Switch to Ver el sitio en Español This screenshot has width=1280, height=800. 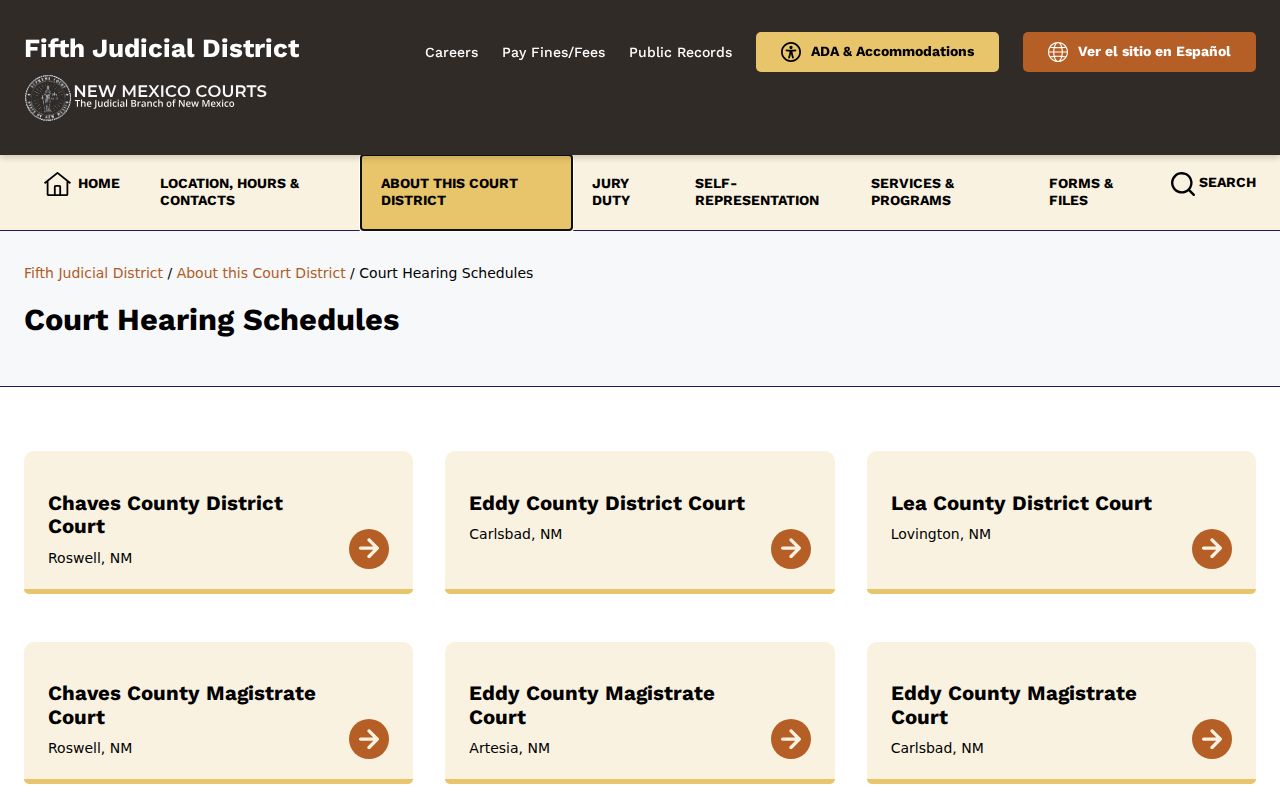1139,52
